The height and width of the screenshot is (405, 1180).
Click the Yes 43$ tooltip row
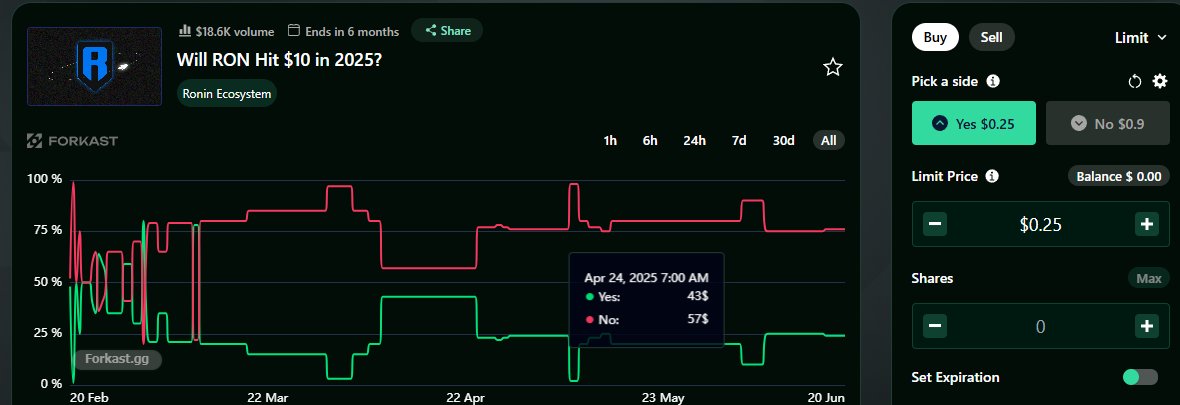click(646, 297)
